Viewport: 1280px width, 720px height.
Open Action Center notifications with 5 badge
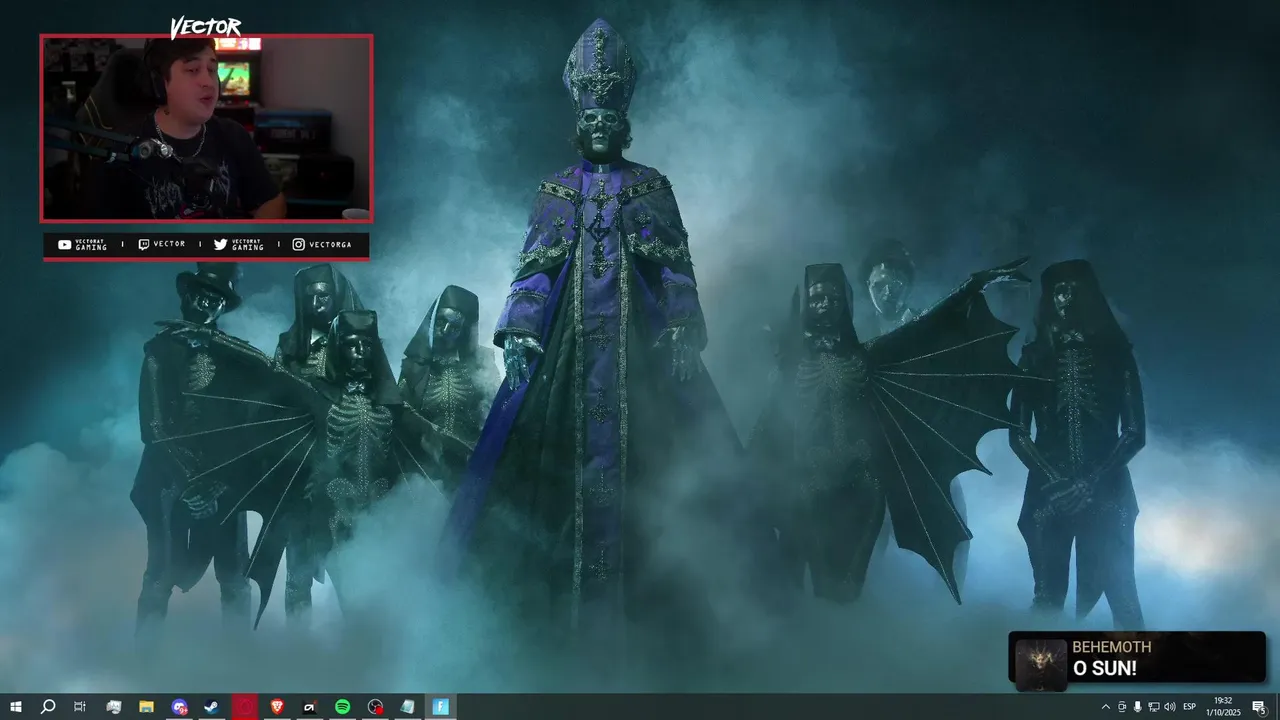pyautogui.click(x=1259, y=707)
